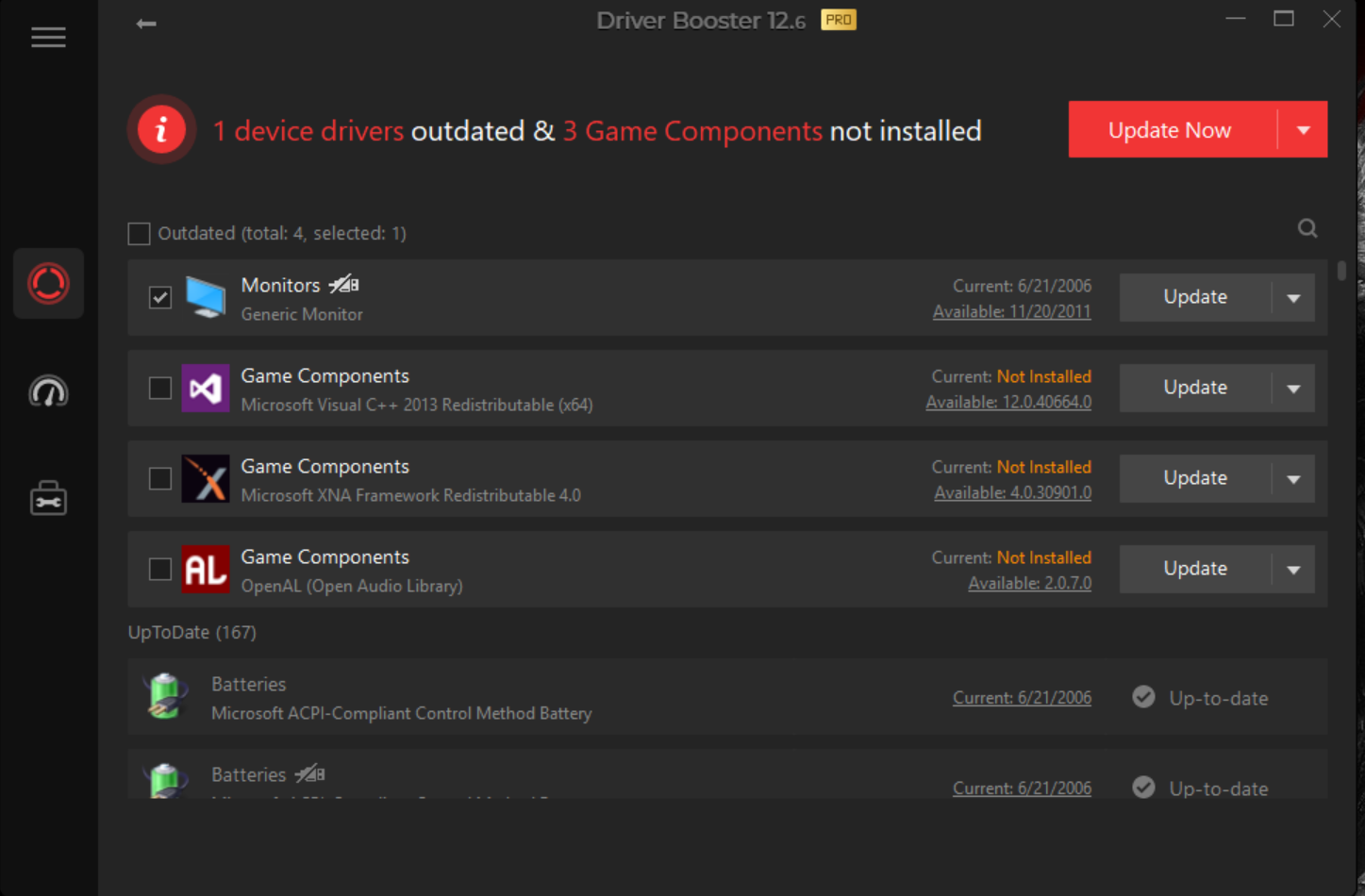Close the Driver Booster window

pos(1331,19)
